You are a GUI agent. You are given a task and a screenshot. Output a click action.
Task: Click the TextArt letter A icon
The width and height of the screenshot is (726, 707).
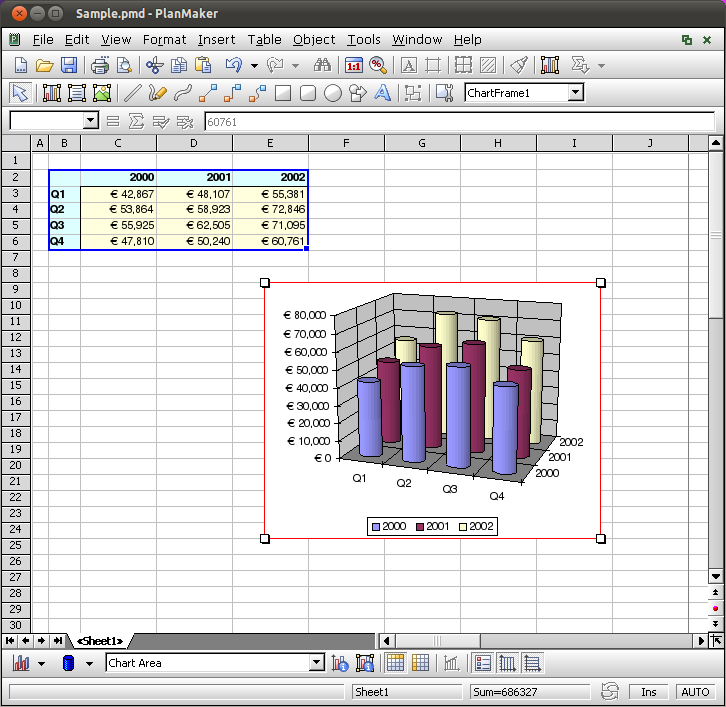tap(382, 93)
